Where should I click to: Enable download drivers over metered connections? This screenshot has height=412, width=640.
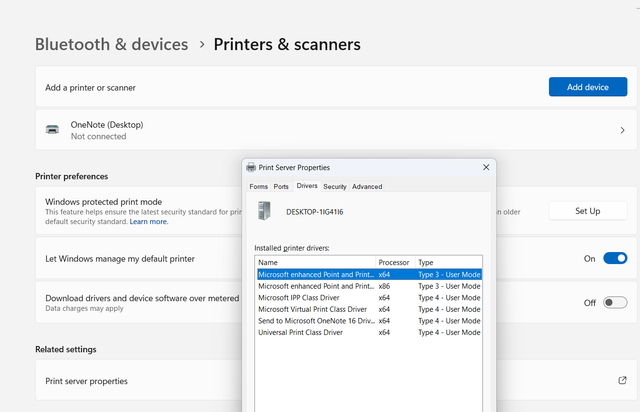[615, 303]
